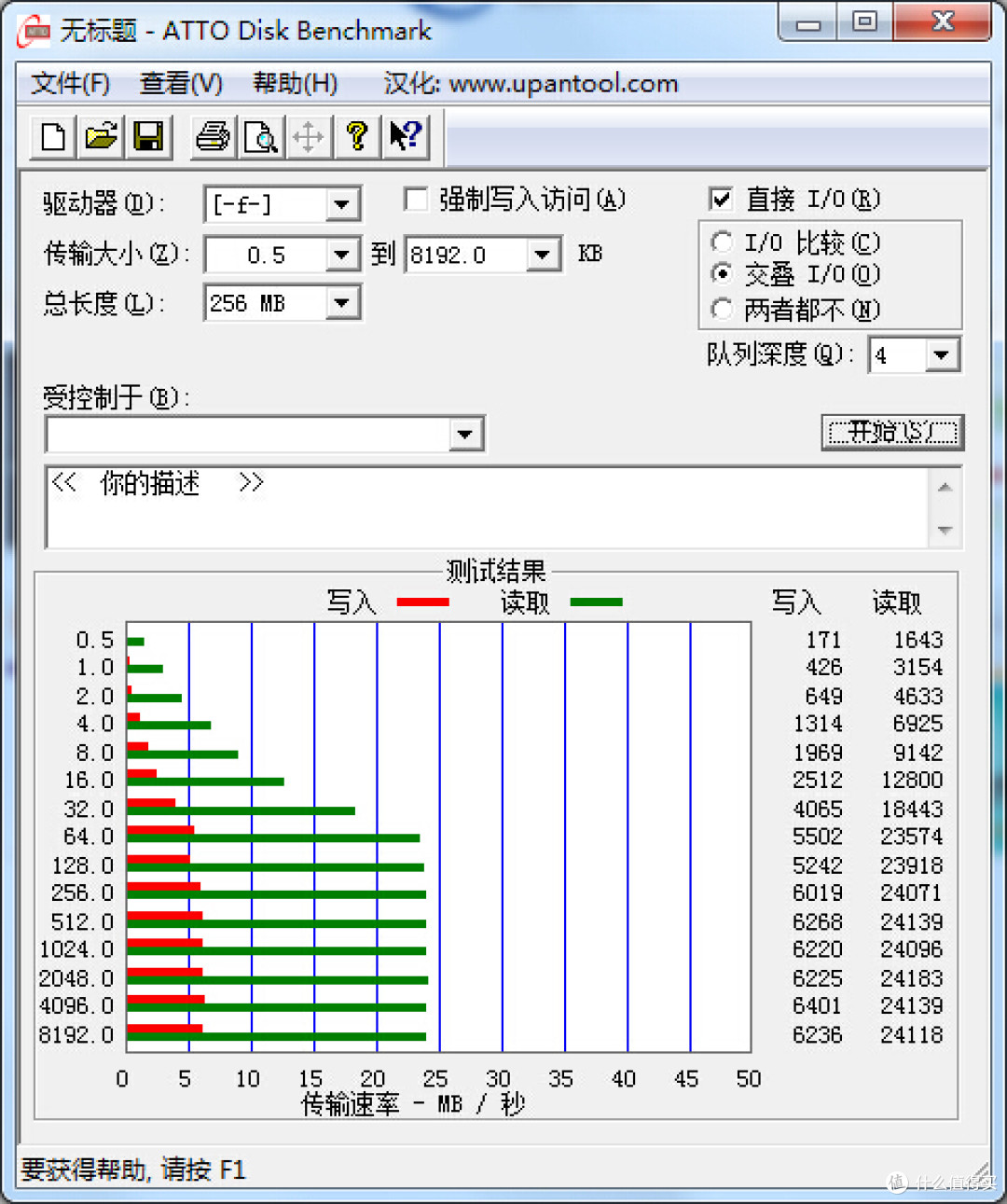1007x1204 pixels.
Task: Select the I/O 比较 radio button
Action: click(721, 242)
